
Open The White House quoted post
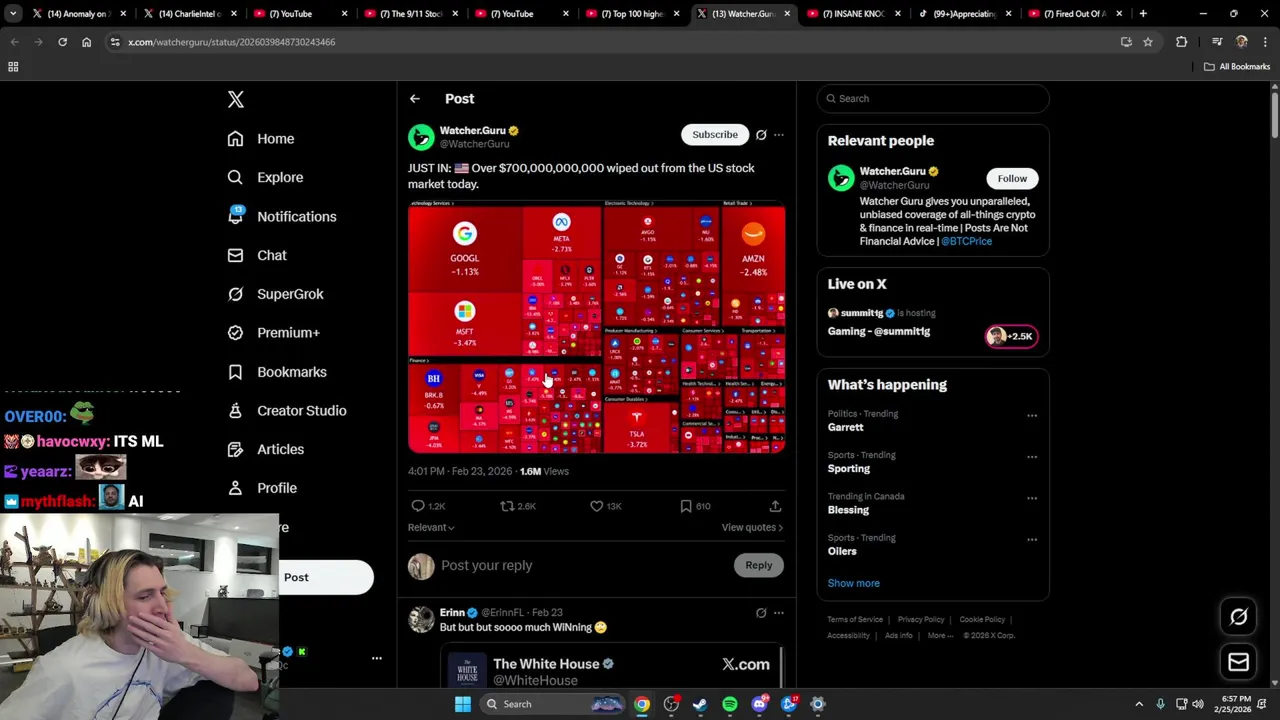pyautogui.click(x=611, y=668)
